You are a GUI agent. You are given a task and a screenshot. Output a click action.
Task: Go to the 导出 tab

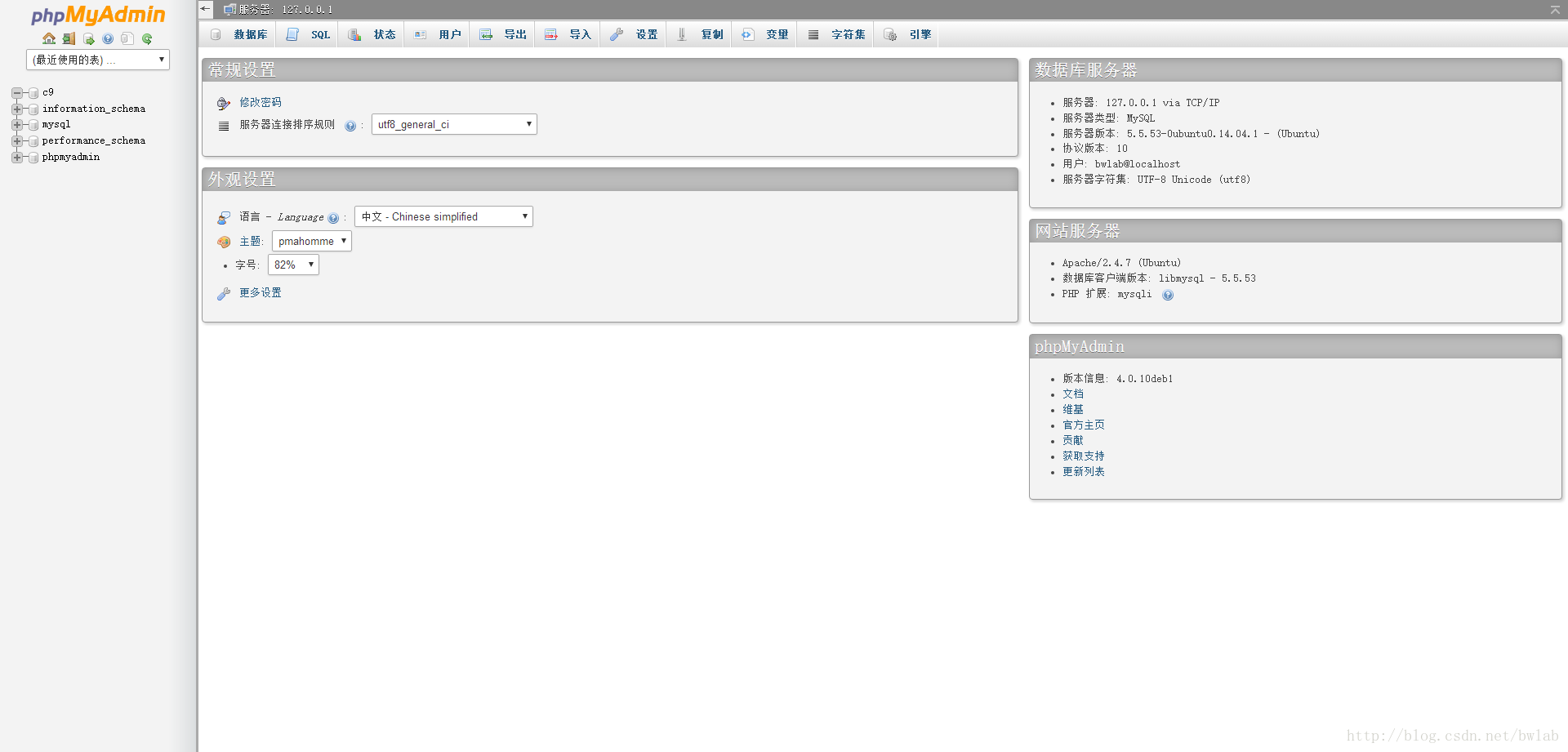[503, 34]
